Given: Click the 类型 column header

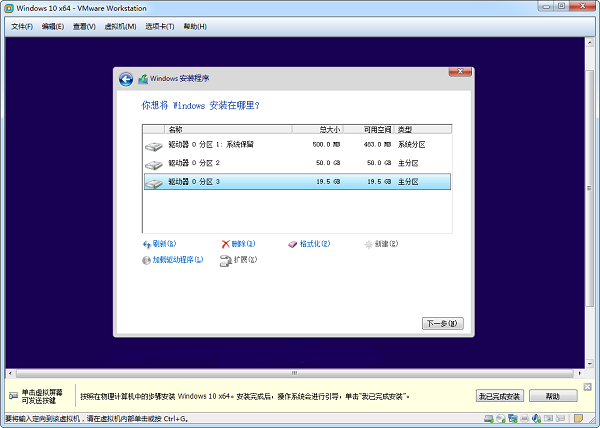Looking at the screenshot, I should 423,130.
